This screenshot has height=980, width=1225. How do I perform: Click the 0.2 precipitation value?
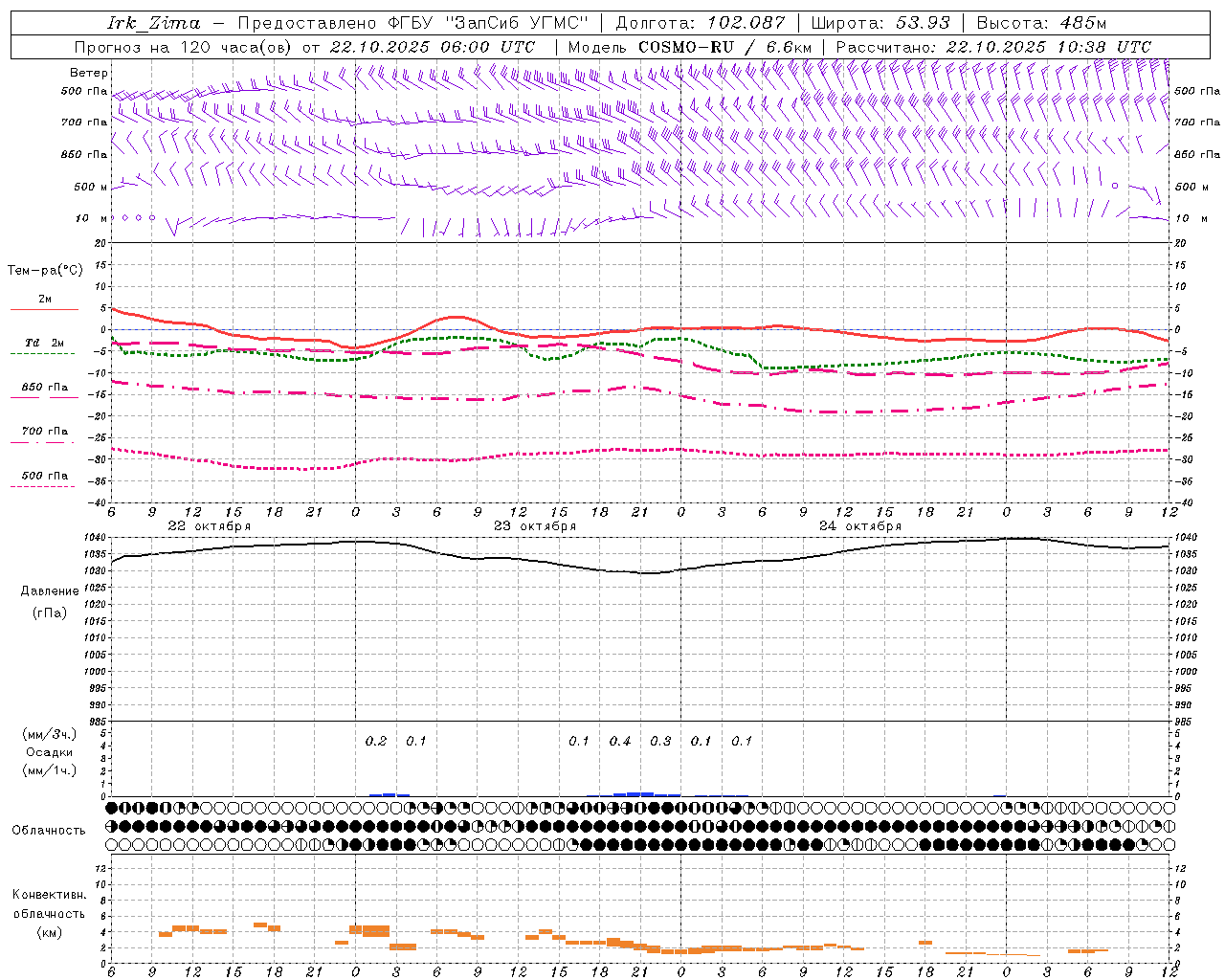[x=376, y=741]
